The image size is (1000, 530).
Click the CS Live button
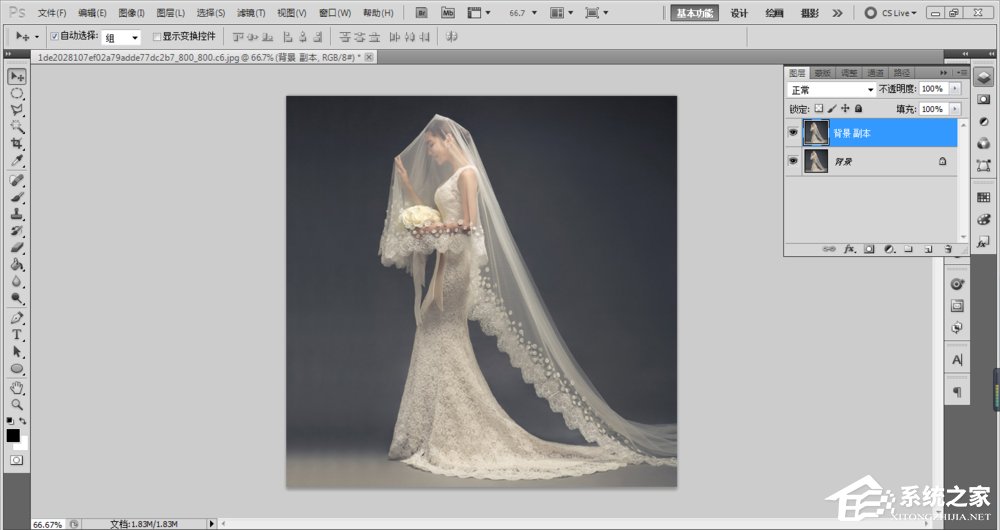(x=890, y=13)
